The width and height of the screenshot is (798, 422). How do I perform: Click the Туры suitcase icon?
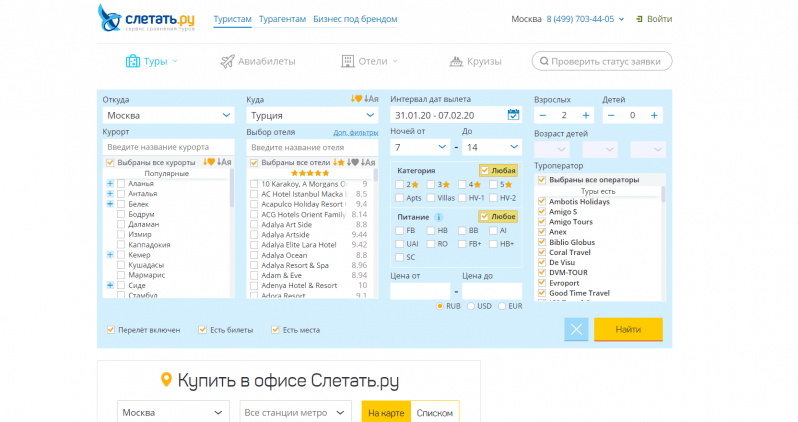coord(133,61)
